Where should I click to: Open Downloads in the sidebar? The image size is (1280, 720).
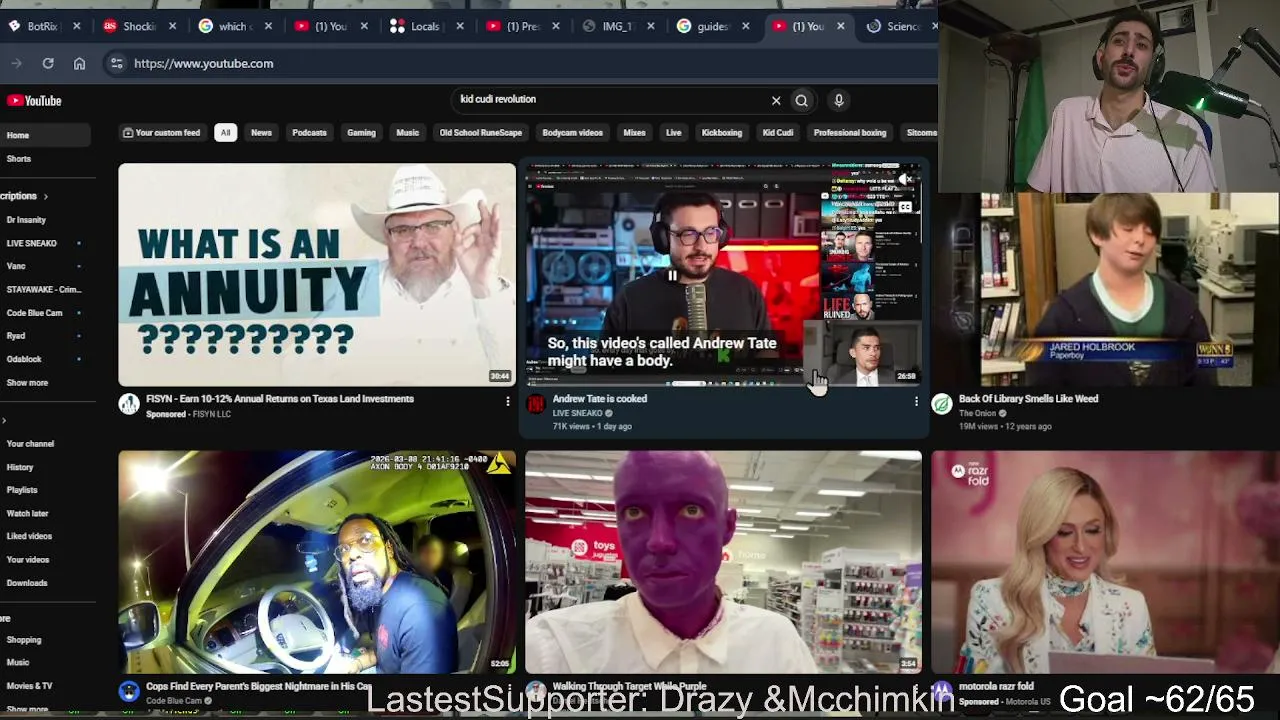[27, 583]
